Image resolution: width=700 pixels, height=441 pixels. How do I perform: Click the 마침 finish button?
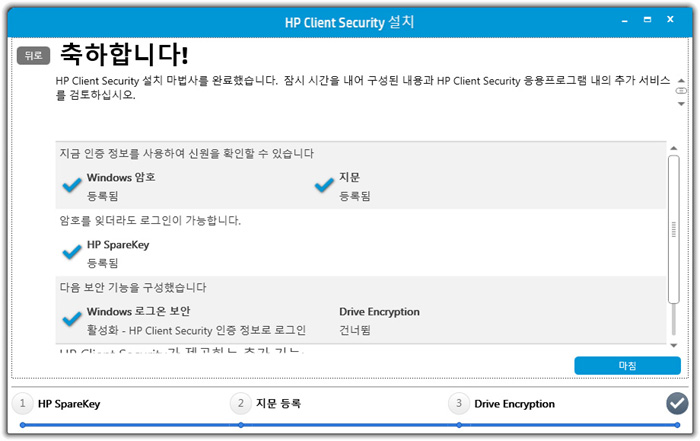click(x=627, y=366)
